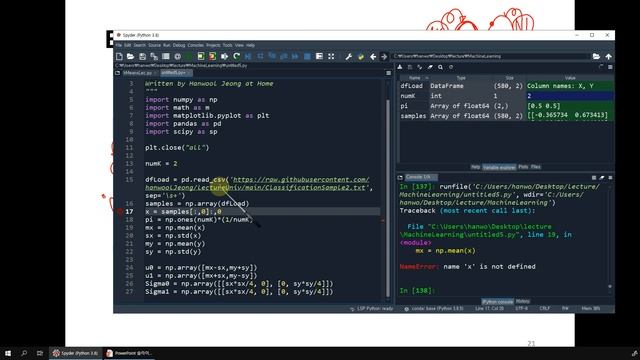This screenshot has height=360, width=640.
Task: Open the Consoles menu
Action: (x=195, y=45)
